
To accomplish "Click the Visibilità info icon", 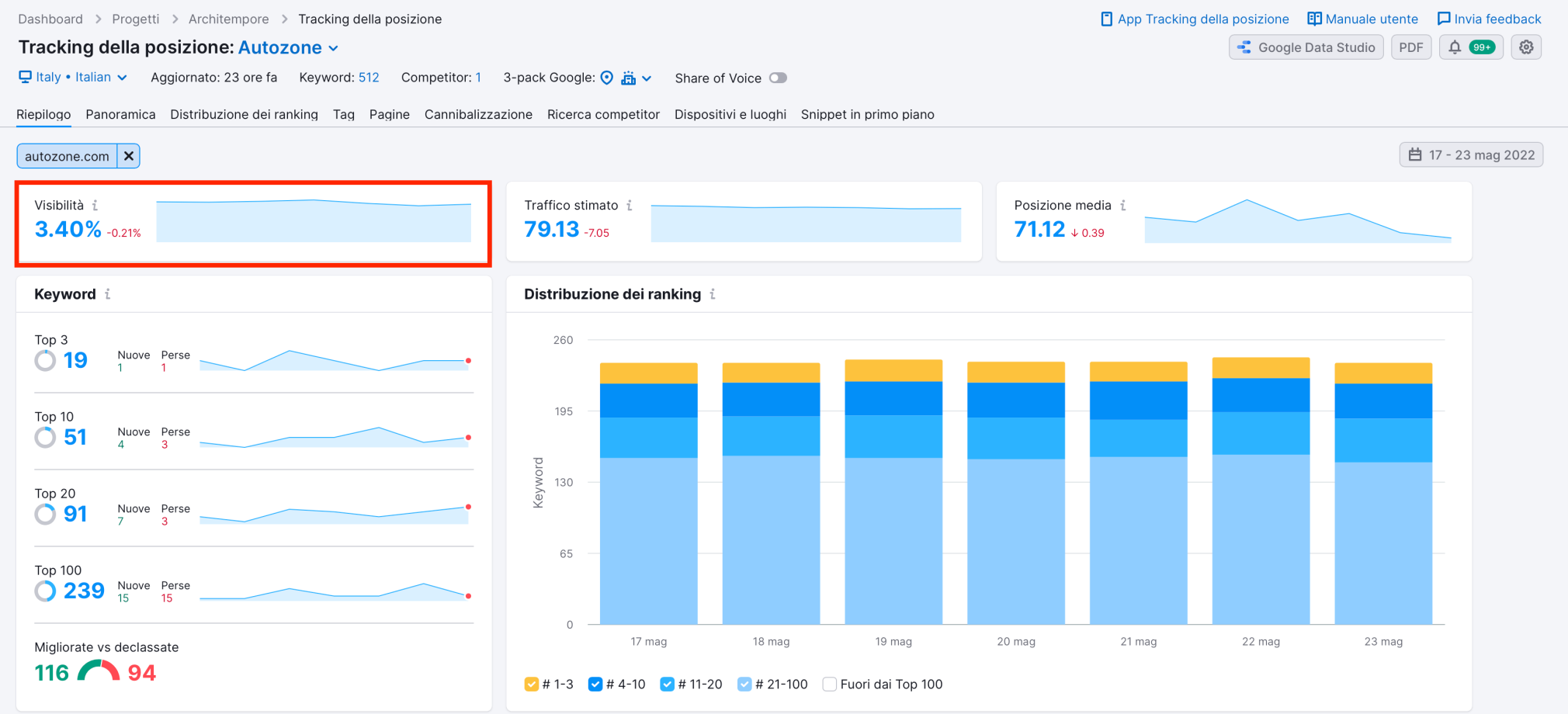I will (x=95, y=206).
